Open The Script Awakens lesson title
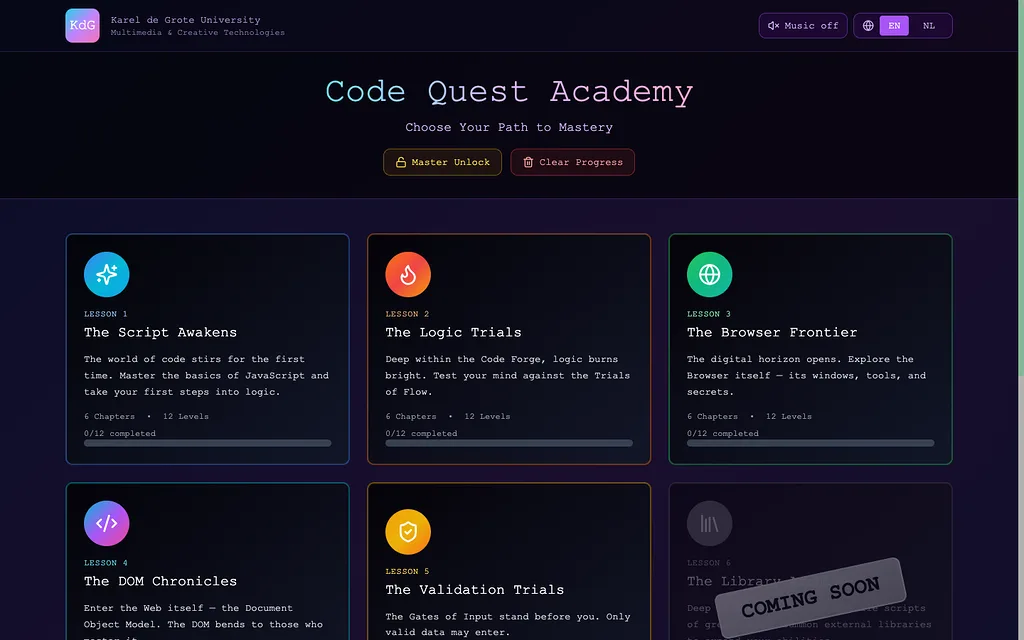This screenshot has height=640, width=1024. (160, 332)
